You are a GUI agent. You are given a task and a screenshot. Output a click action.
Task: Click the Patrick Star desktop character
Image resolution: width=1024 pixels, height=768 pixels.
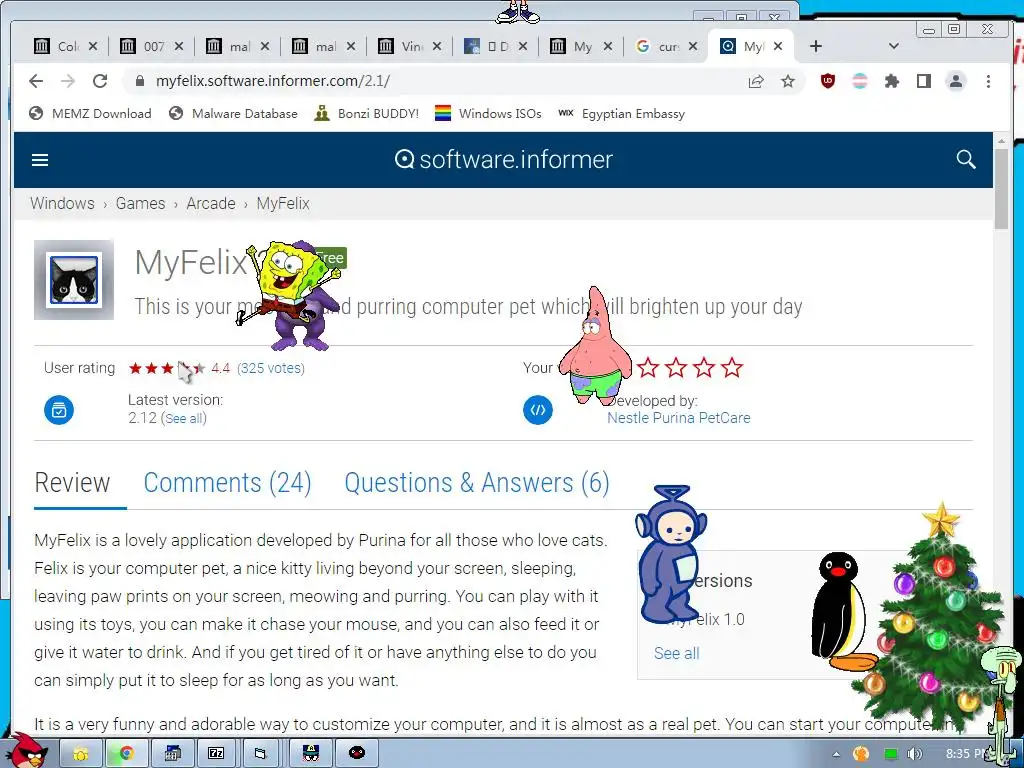pos(596,345)
